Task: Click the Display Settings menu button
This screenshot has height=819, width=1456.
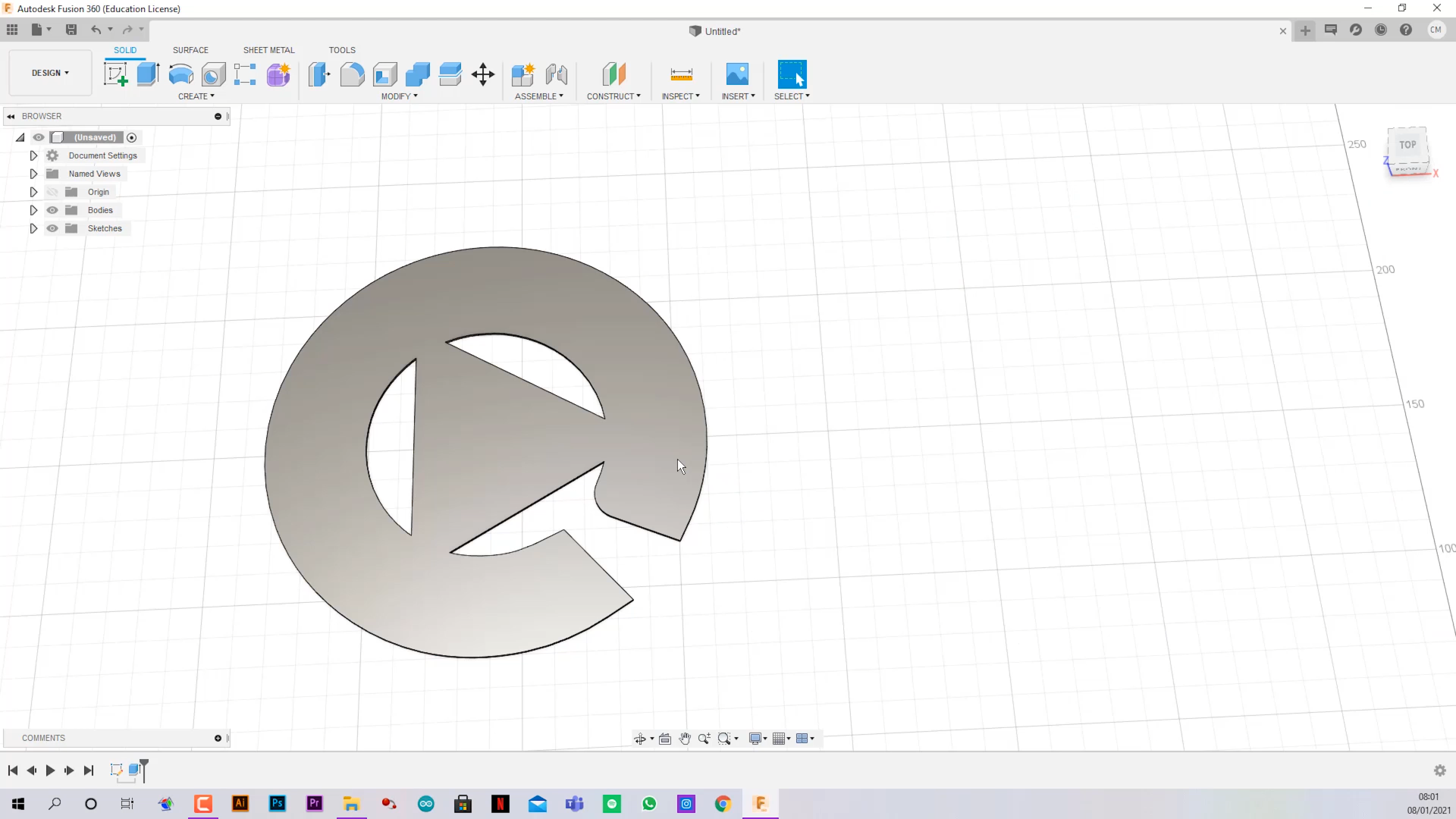Action: tap(757, 738)
